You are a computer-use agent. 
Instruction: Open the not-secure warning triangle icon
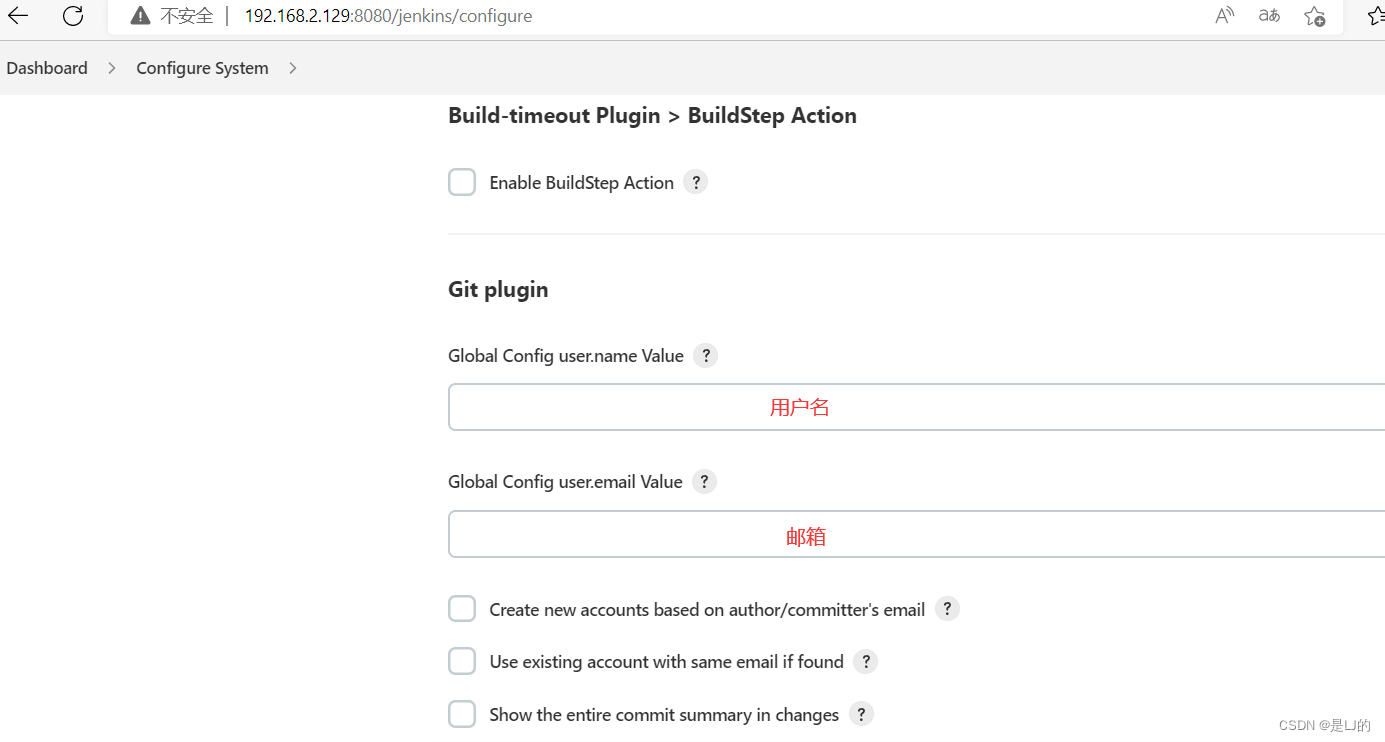(140, 16)
